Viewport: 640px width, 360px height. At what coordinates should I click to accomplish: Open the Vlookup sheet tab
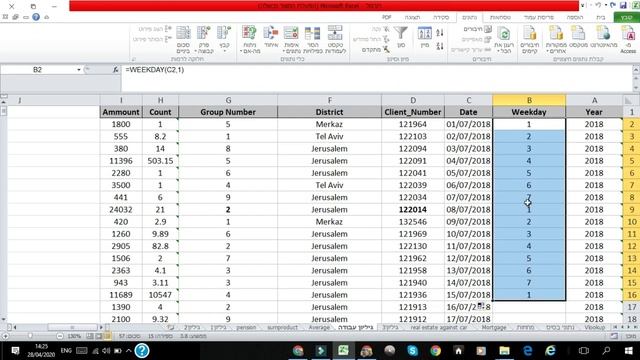594,327
